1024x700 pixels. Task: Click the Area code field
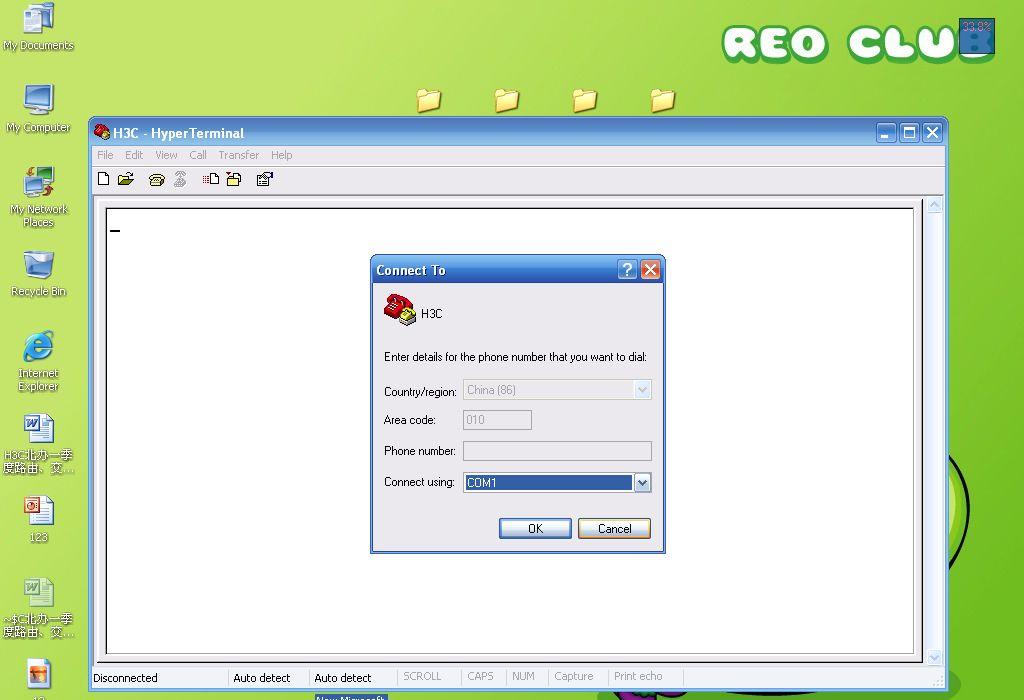[497, 420]
